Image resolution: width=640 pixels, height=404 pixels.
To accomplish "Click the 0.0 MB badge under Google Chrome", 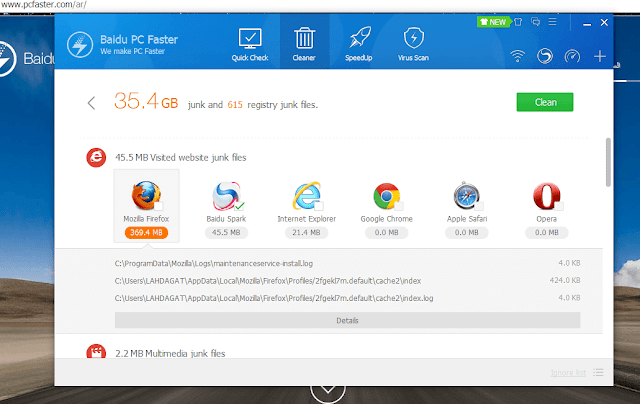I will point(387,233).
